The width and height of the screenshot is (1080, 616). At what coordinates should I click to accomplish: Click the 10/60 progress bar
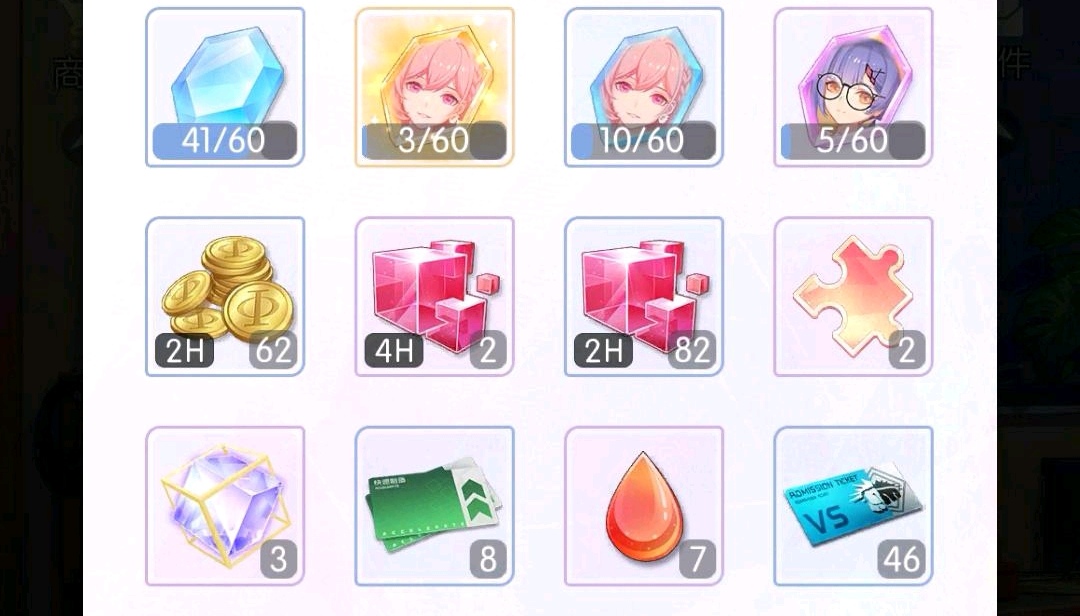coord(643,141)
